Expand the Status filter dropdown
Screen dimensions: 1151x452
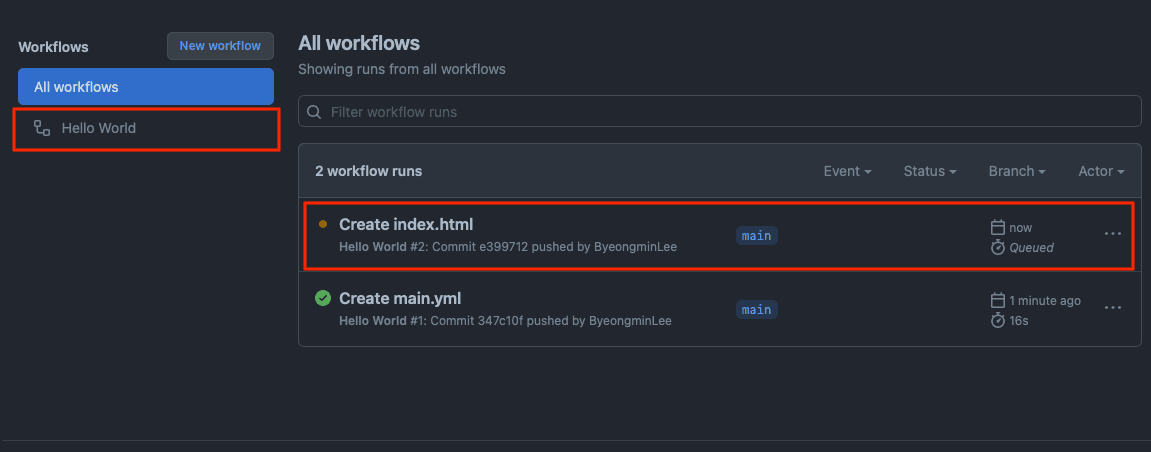tap(930, 171)
